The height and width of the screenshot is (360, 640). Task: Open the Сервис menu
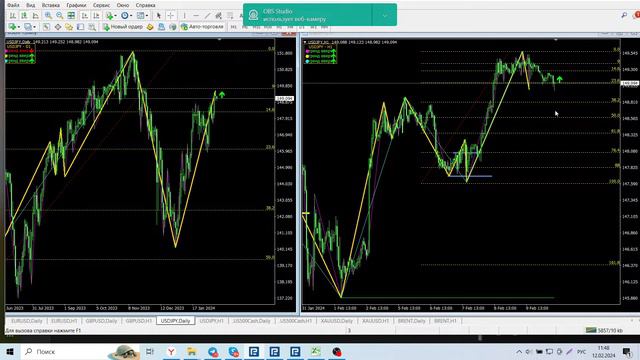[101, 5]
